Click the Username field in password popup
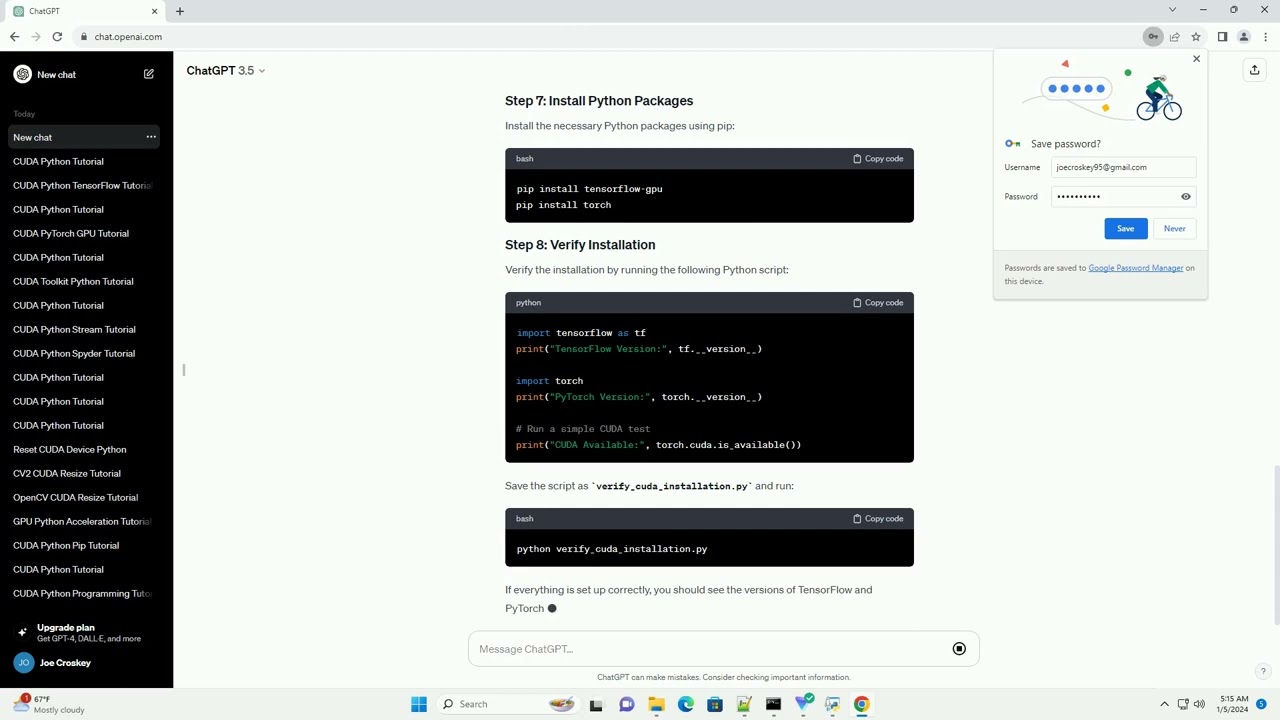This screenshot has height=720, width=1280. click(1123, 168)
